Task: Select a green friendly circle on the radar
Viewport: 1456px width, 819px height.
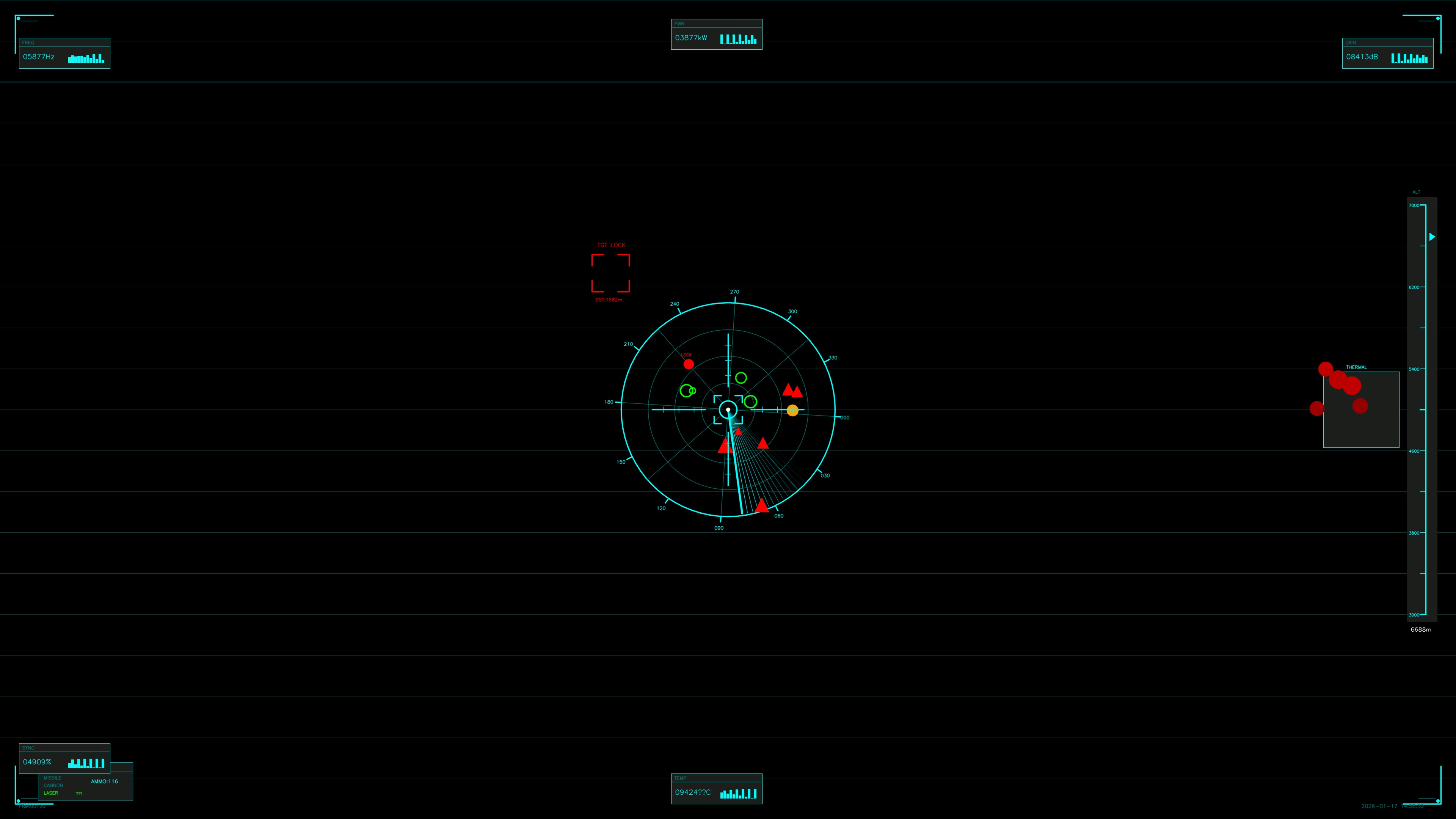Action: click(x=742, y=378)
